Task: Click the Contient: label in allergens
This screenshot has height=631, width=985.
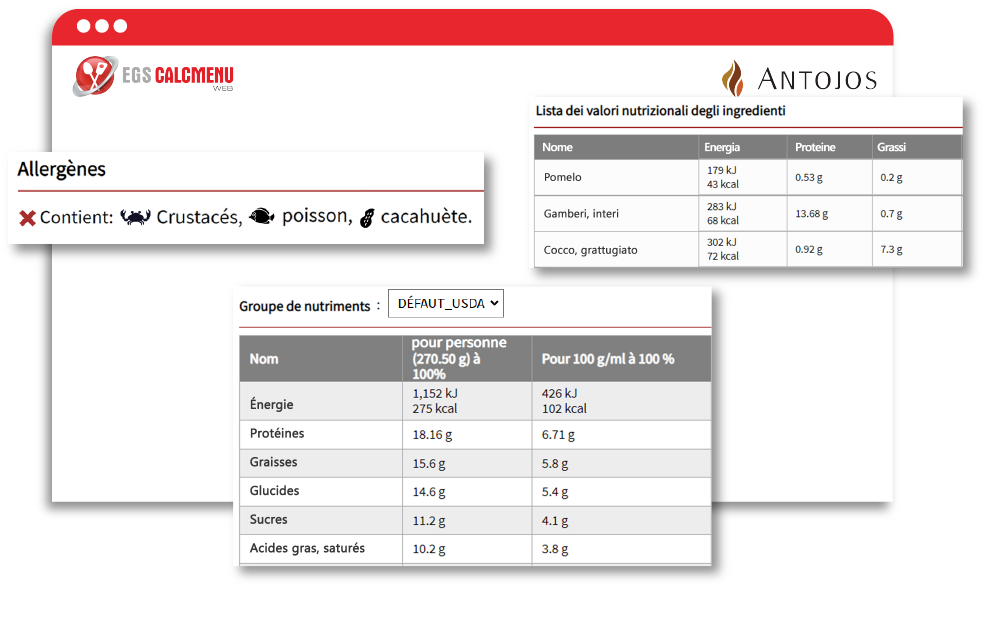Action: [77, 217]
